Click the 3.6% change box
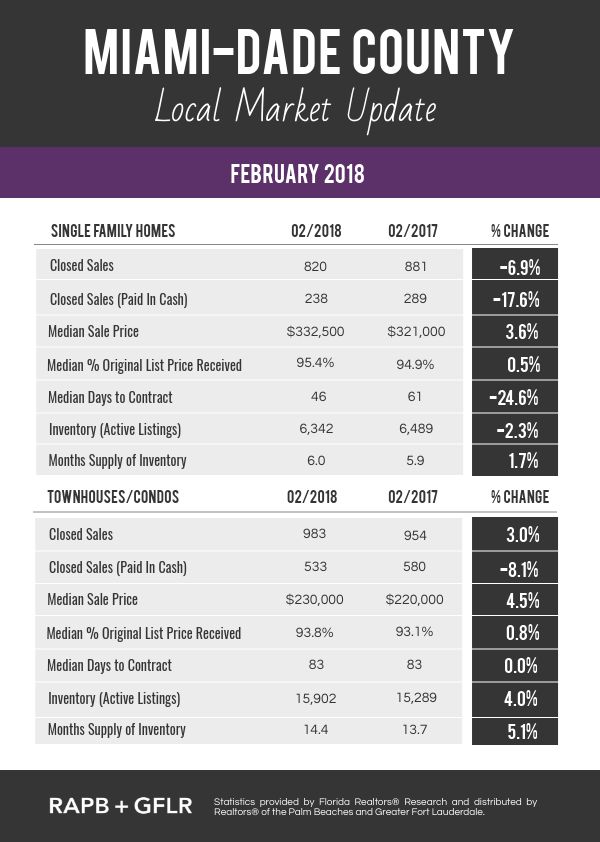This screenshot has height=842, width=600. 515,332
